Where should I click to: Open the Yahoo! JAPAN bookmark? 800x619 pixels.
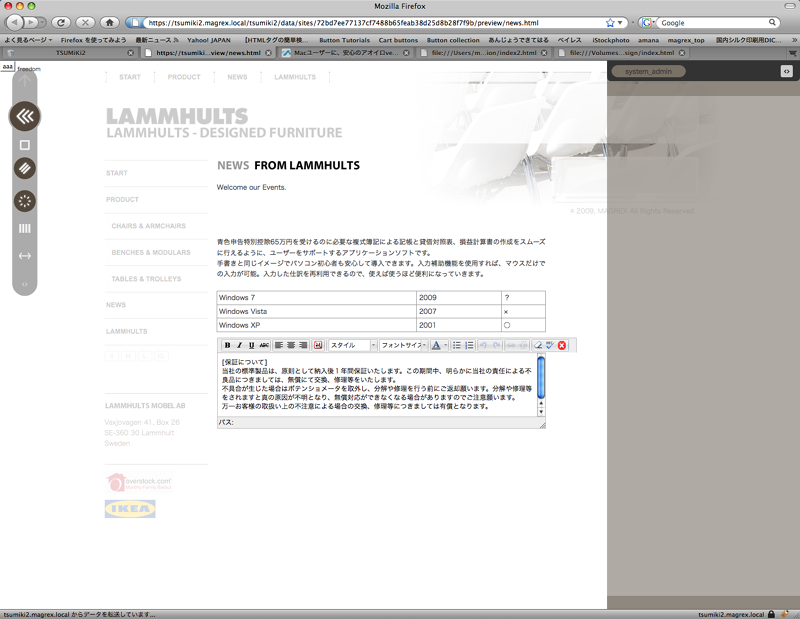[x=209, y=40]
